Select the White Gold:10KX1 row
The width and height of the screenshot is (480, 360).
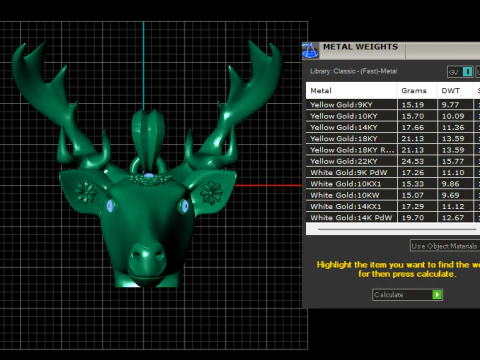click(393, 184)
